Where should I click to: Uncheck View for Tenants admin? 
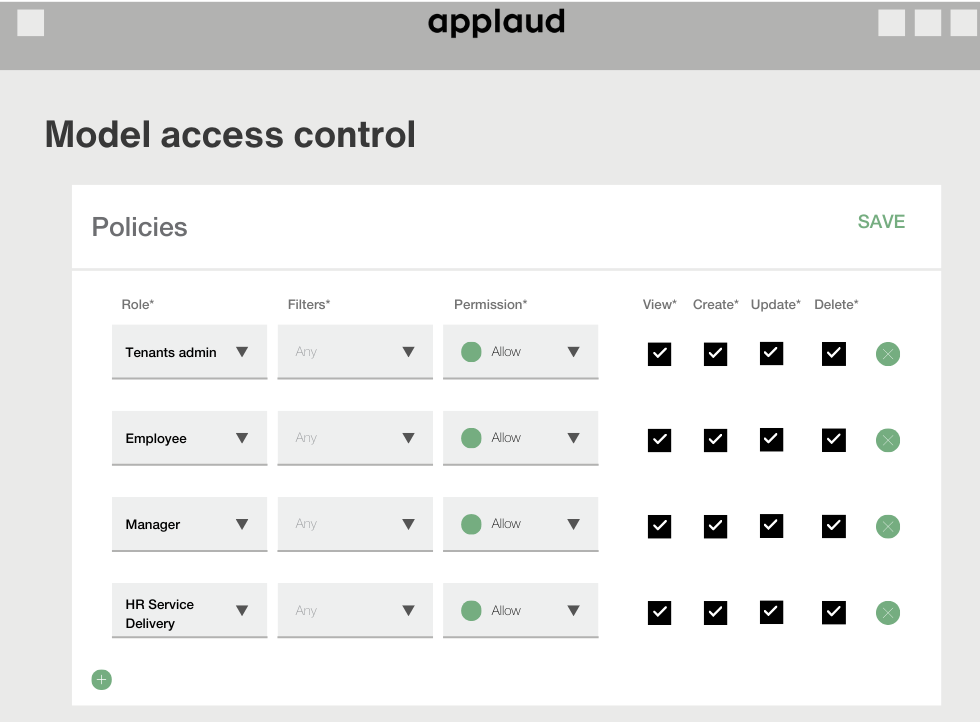tap(659, 354)
